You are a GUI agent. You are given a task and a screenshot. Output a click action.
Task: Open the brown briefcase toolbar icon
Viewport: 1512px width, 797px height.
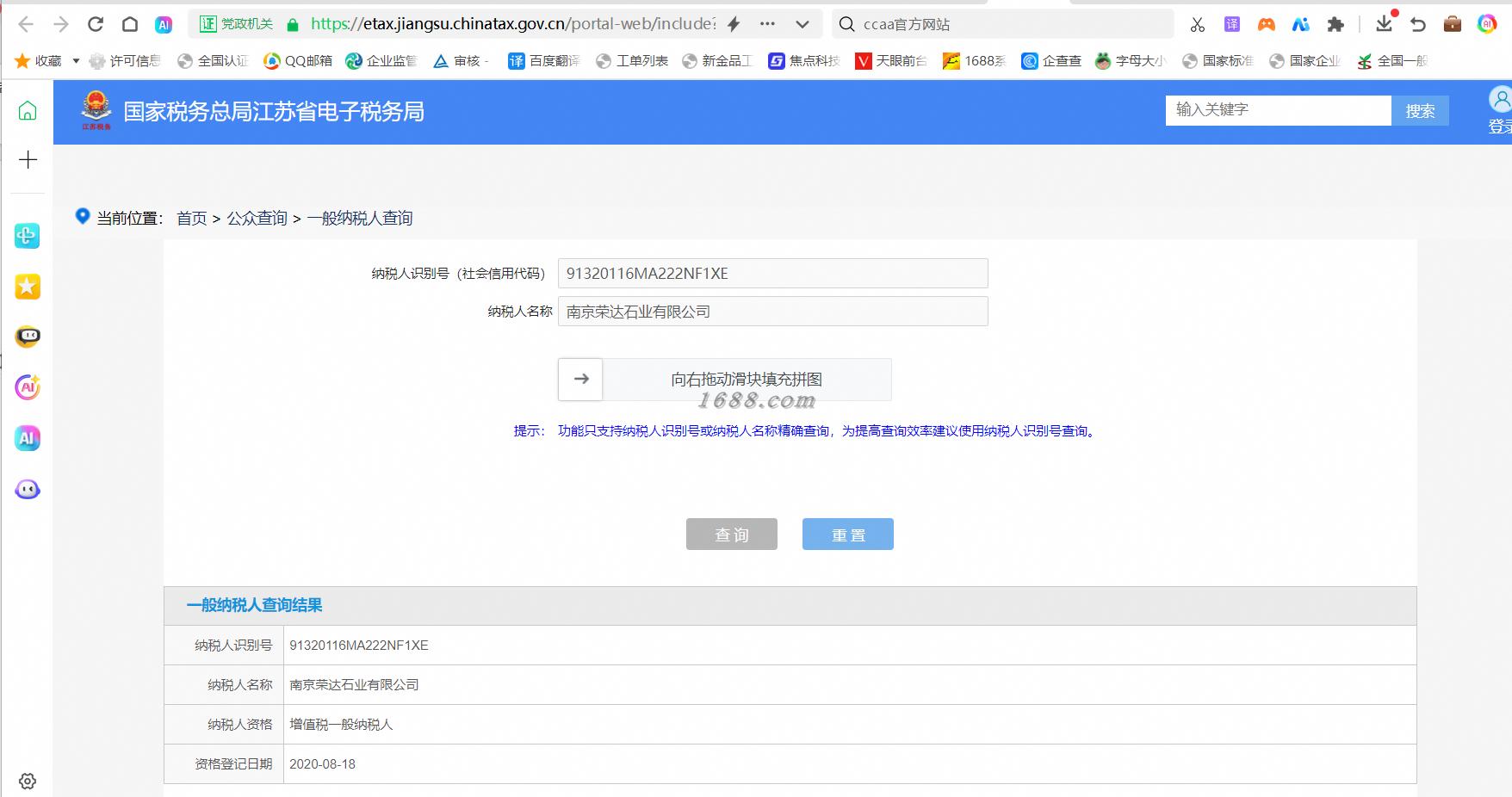click(x=1453, y=24)
